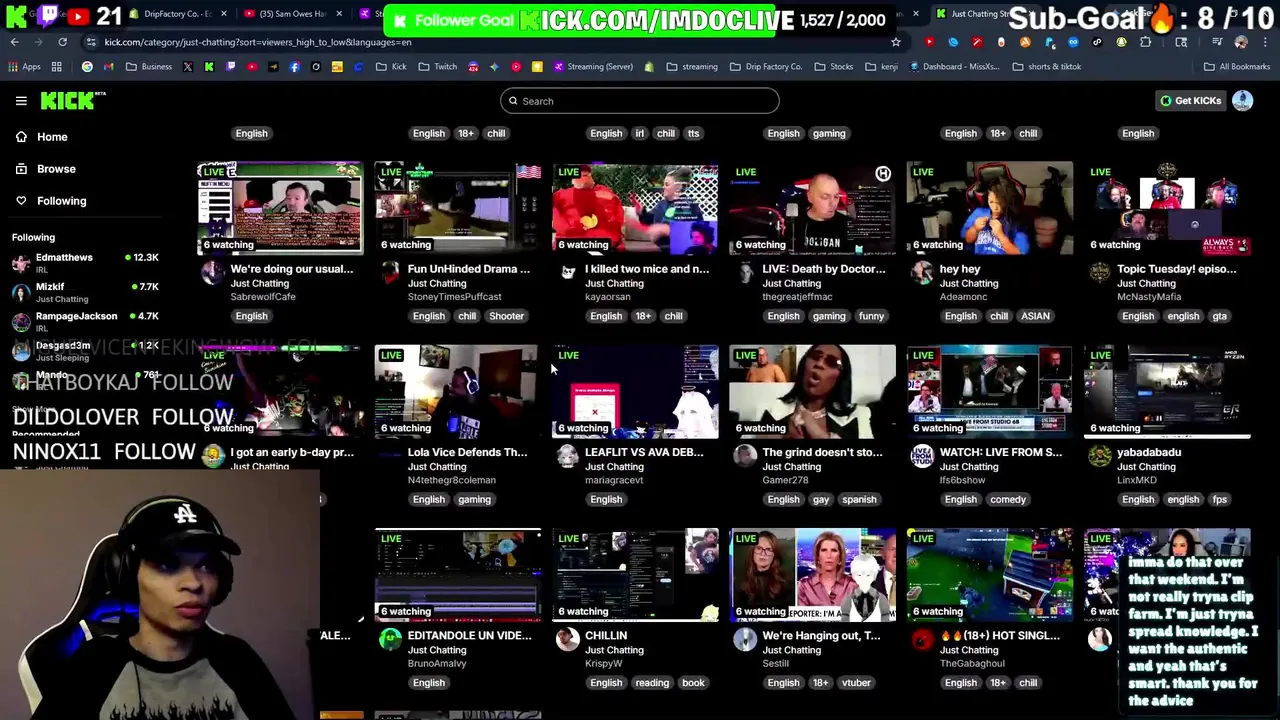
Task: Select the book tag under KrispyW
Action: coord(693,683)
